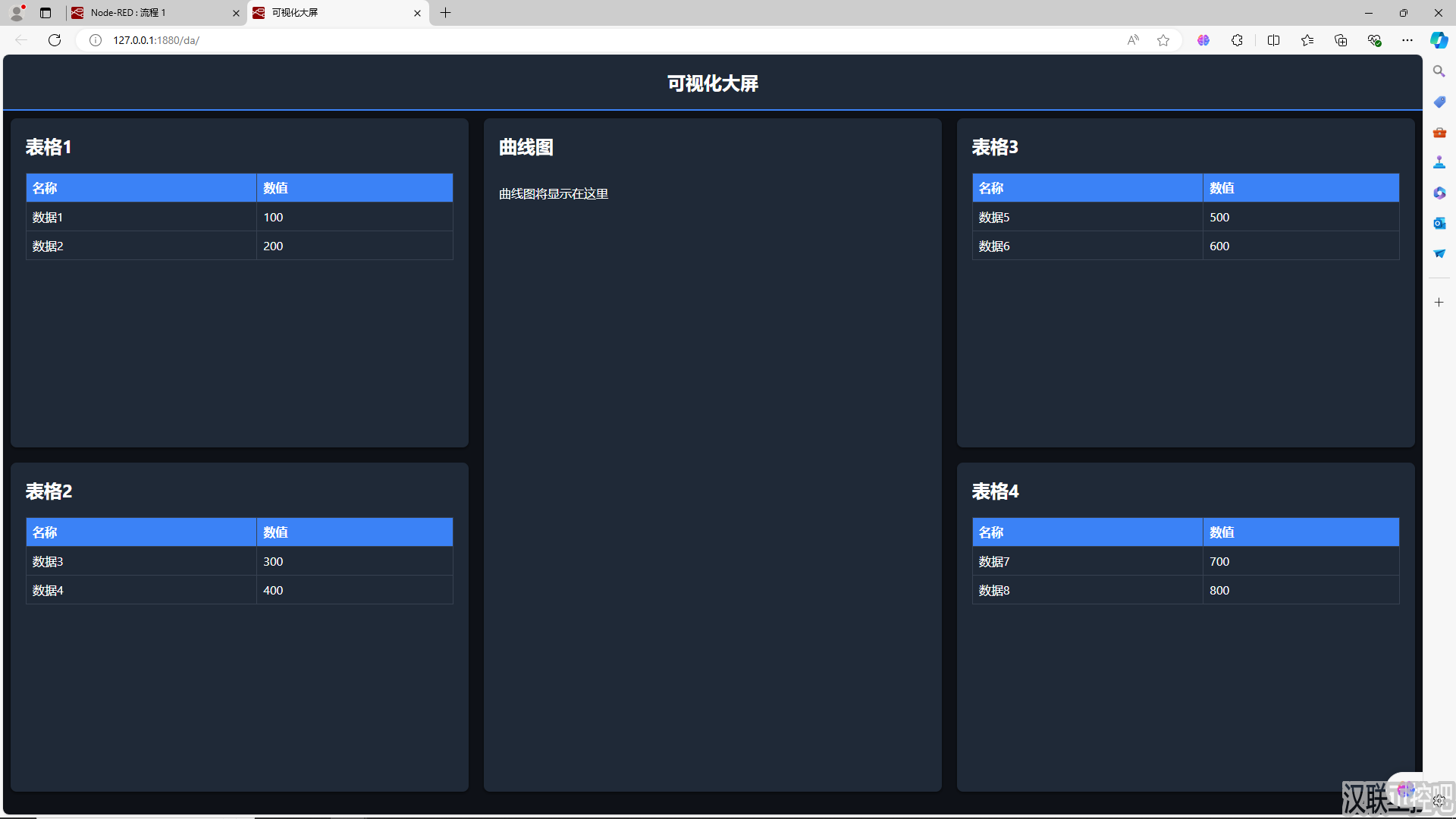The image size is (1456, 819).
Task: Select the 数据8 cell
Action: pyautogui.click(x=1088, y=590)
